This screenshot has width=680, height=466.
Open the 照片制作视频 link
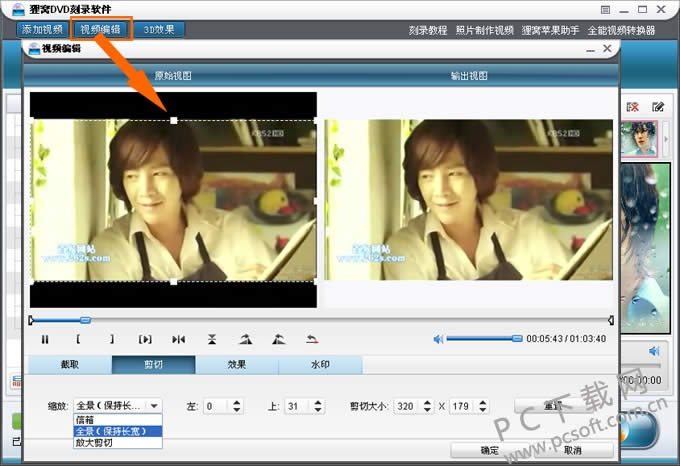point(484,30)
